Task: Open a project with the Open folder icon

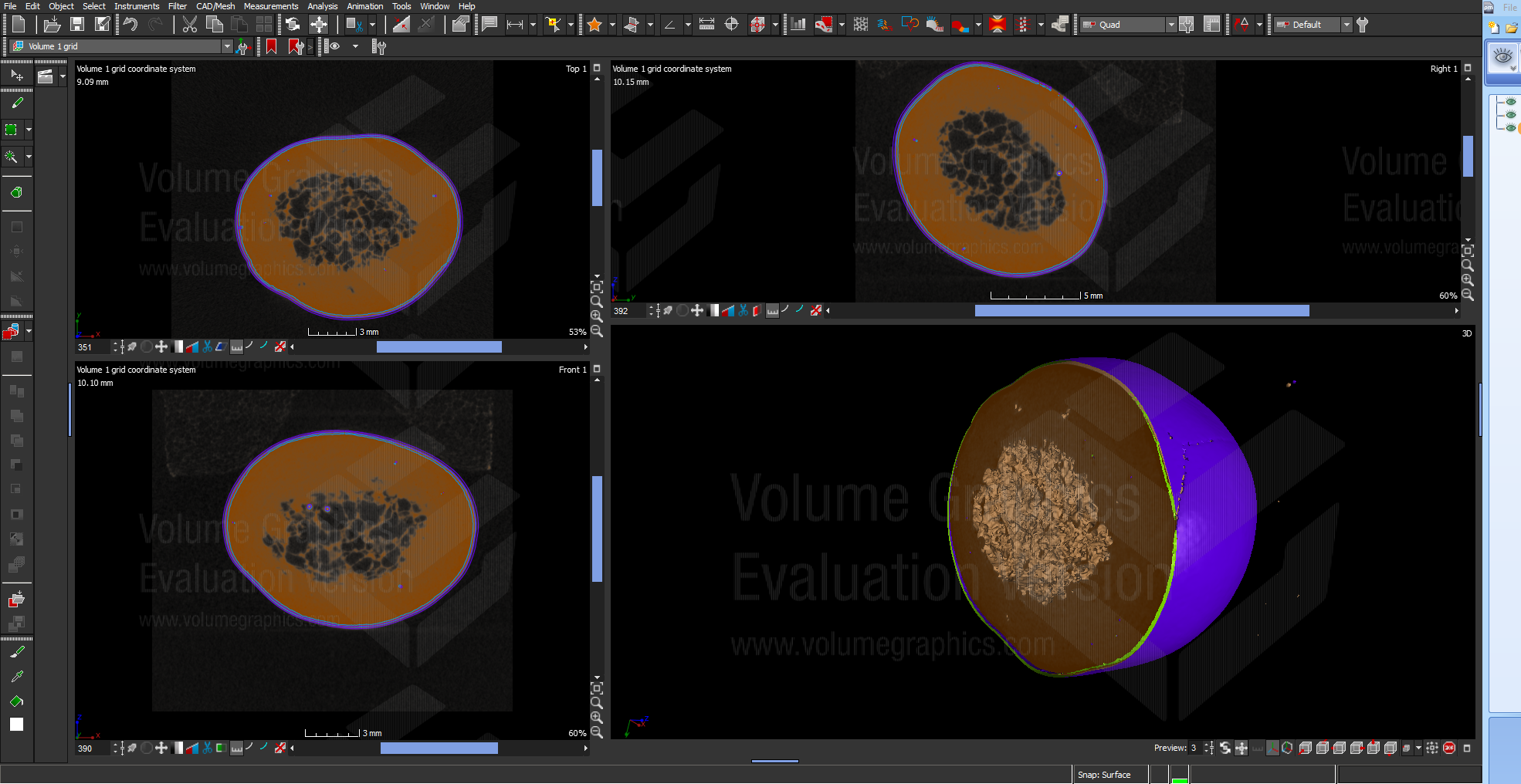Action: click(x=52, y=25)
